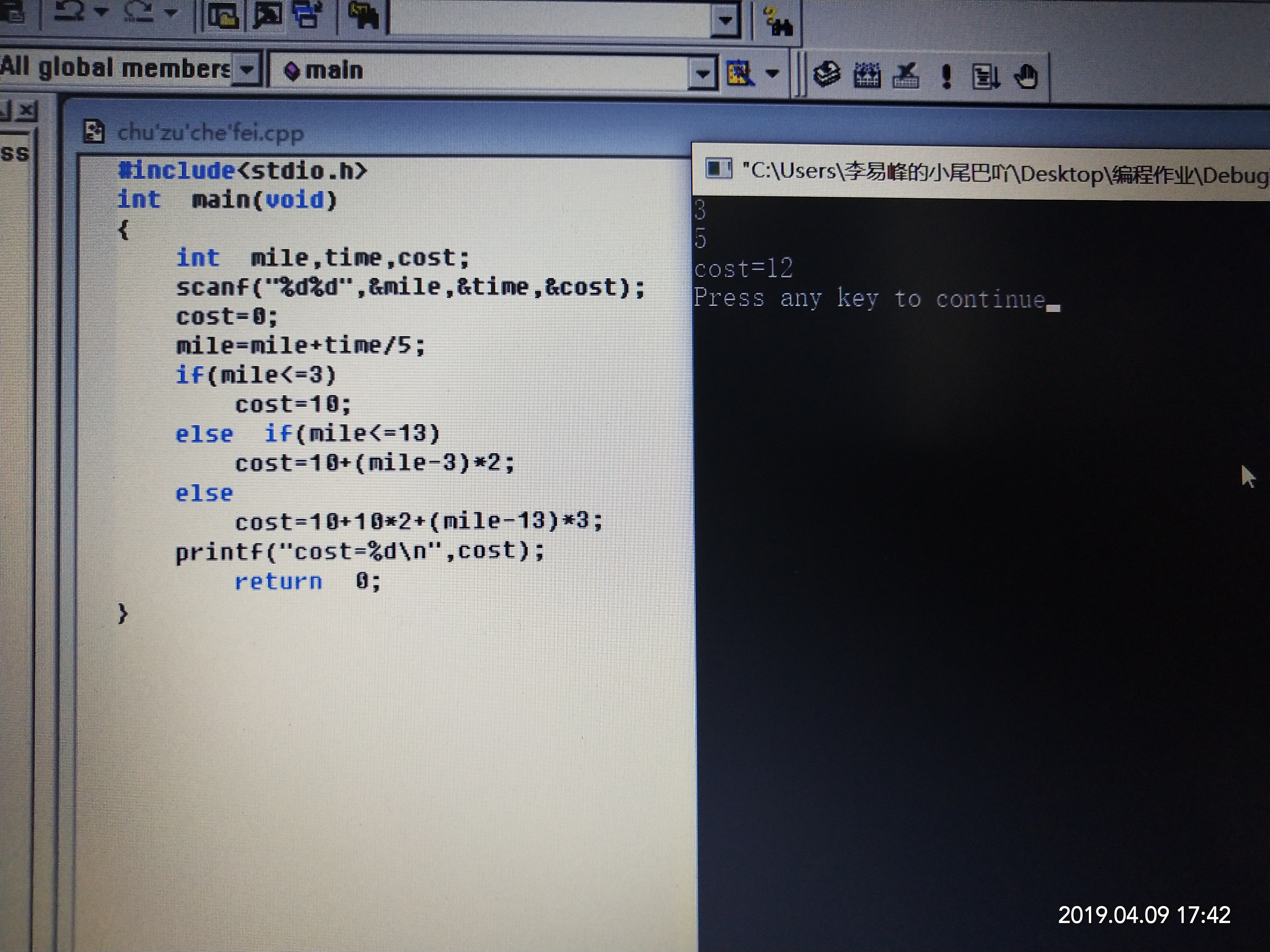This screenshot has height=952, width=1270.
Task: Click the mile=mile+time/5; line
Action: 300,345
